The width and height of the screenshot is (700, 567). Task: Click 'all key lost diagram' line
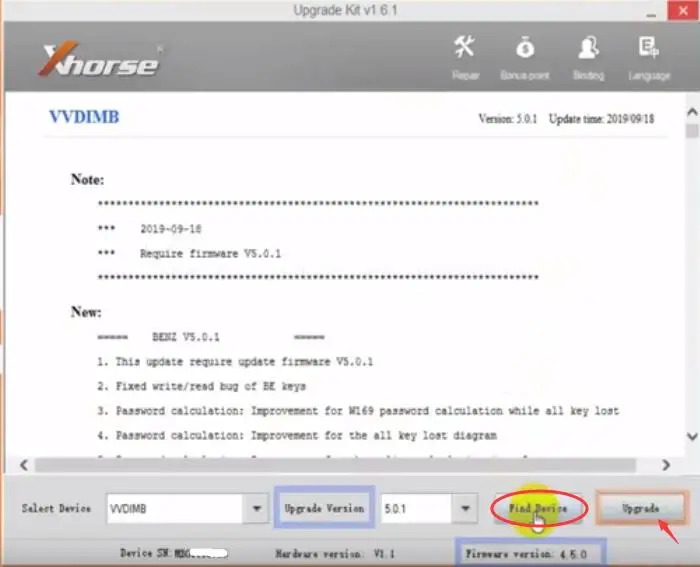(297, 435)
